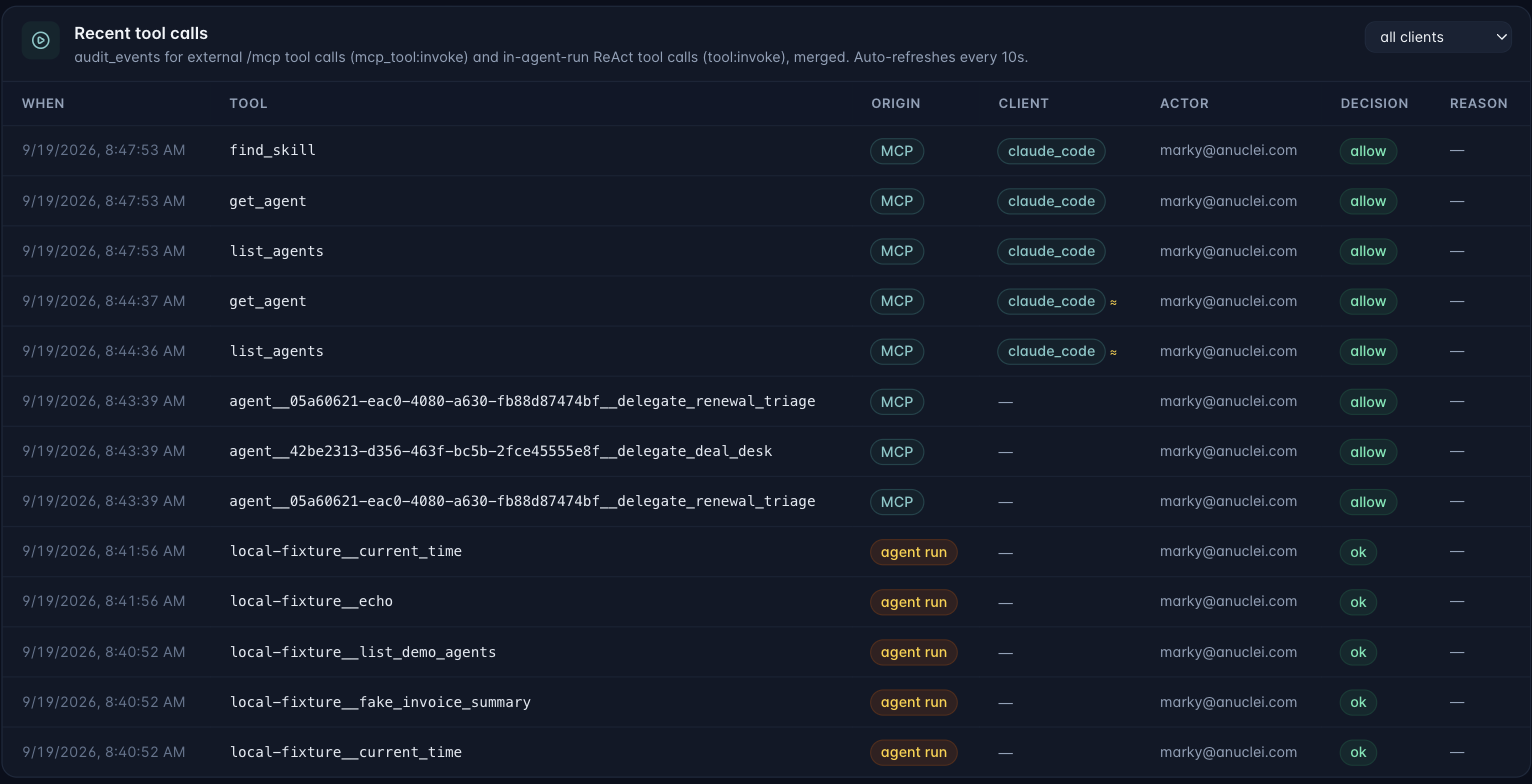Click the ok badge in the local-fixture__echo row
This screenshot has height=784, width=1532.
tap(1358, 602)
